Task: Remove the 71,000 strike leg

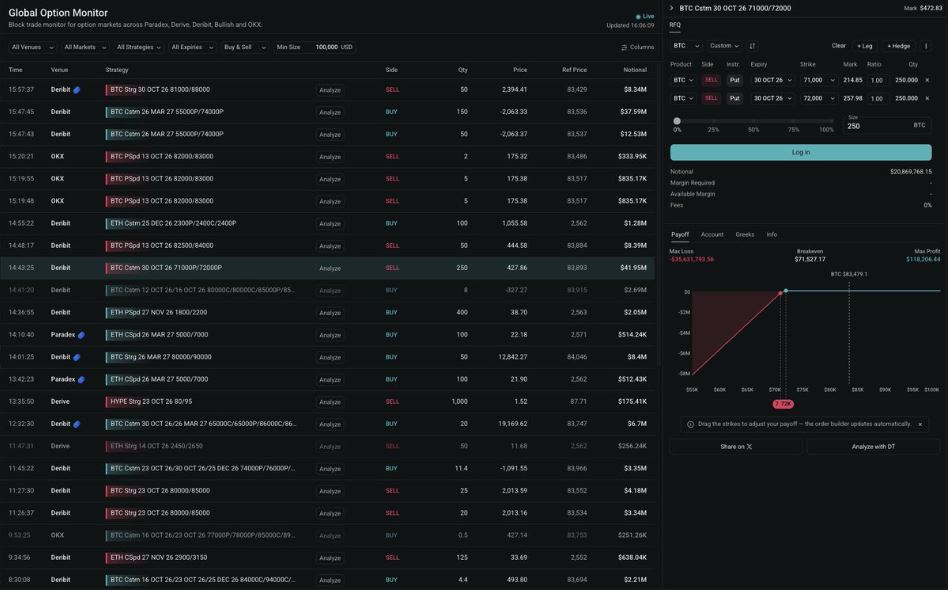Action: [927, 80]
